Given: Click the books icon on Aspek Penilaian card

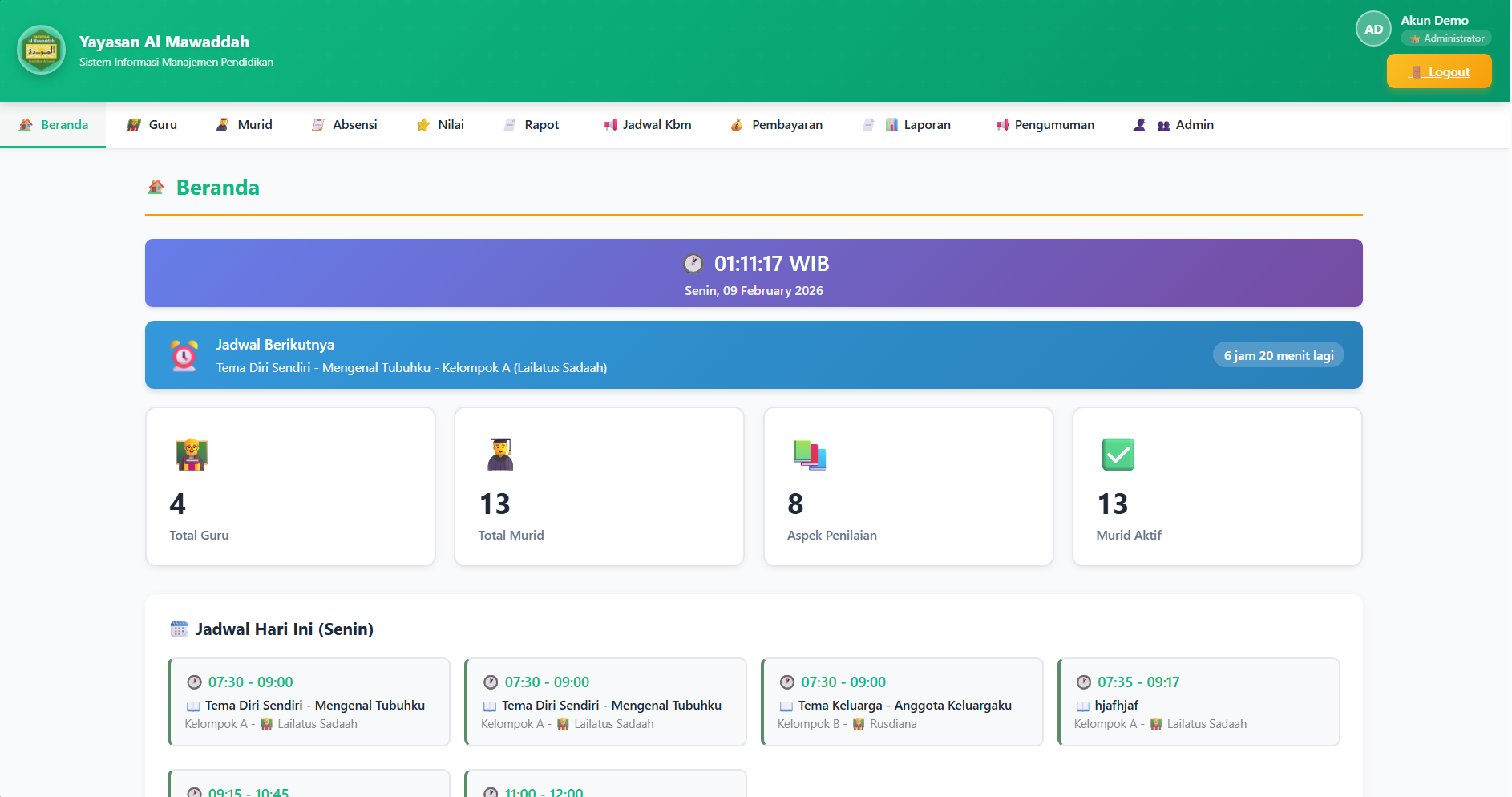Looking at the screenshot, I should click(810, 455).
